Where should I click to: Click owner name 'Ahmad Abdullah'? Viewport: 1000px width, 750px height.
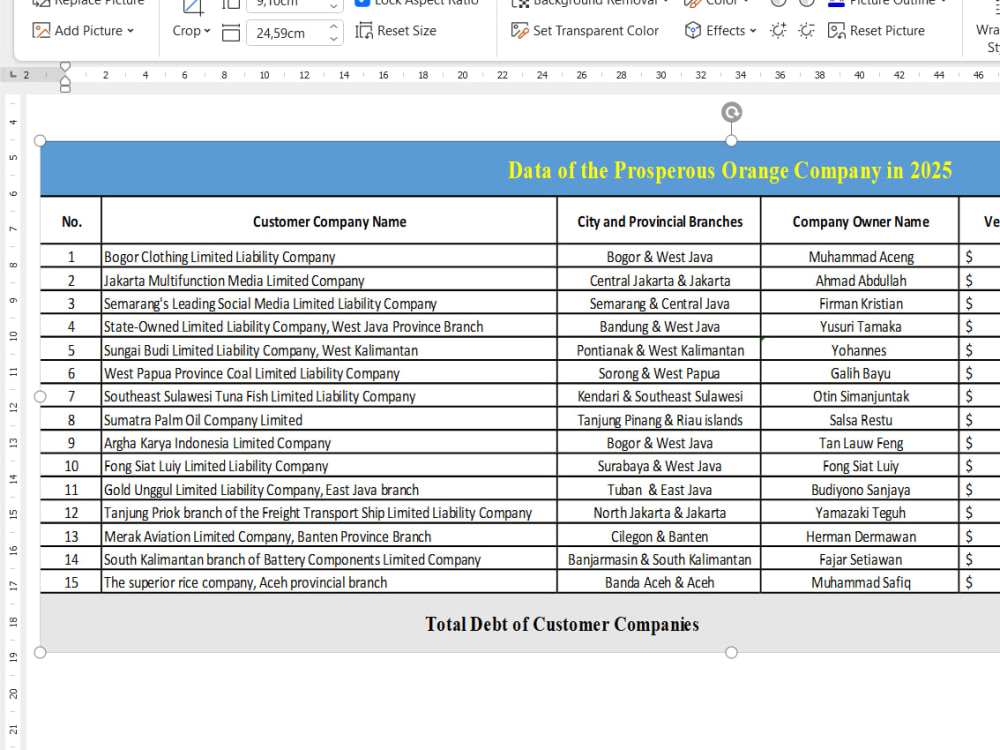click(860, 281)
